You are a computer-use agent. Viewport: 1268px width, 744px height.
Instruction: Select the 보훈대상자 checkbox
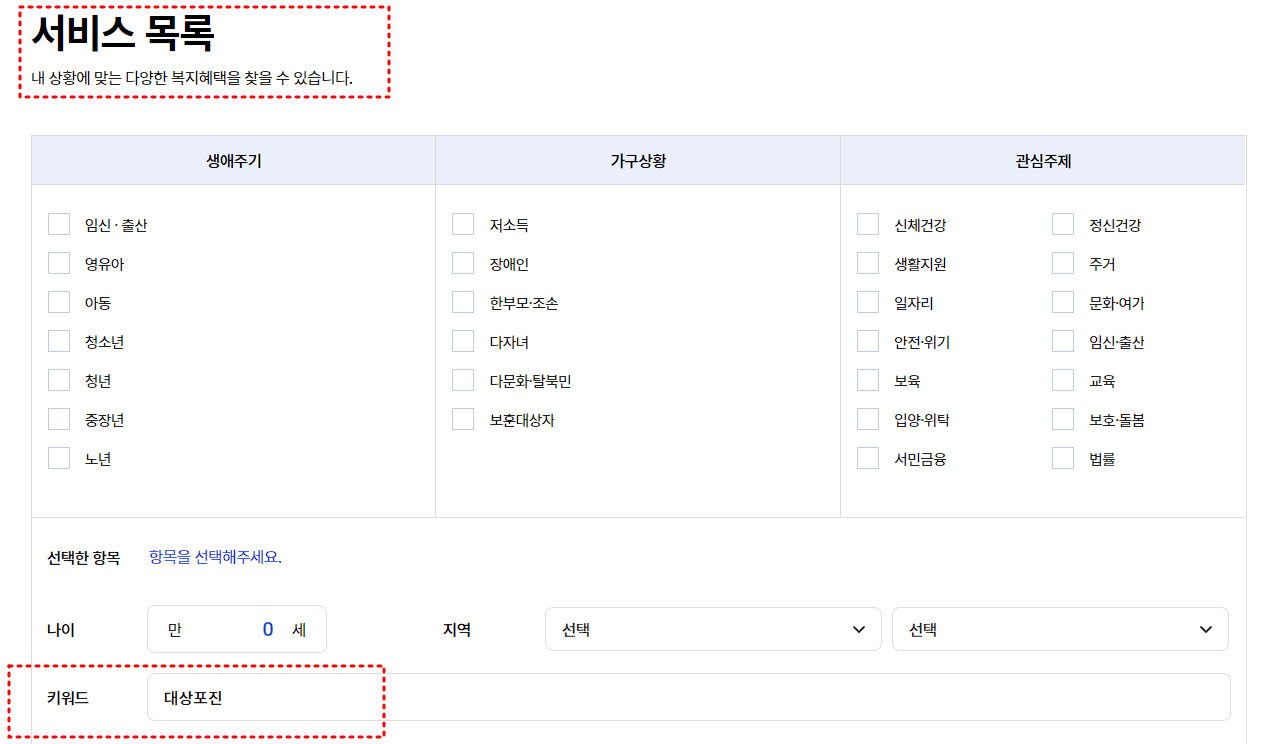[463, 419]
